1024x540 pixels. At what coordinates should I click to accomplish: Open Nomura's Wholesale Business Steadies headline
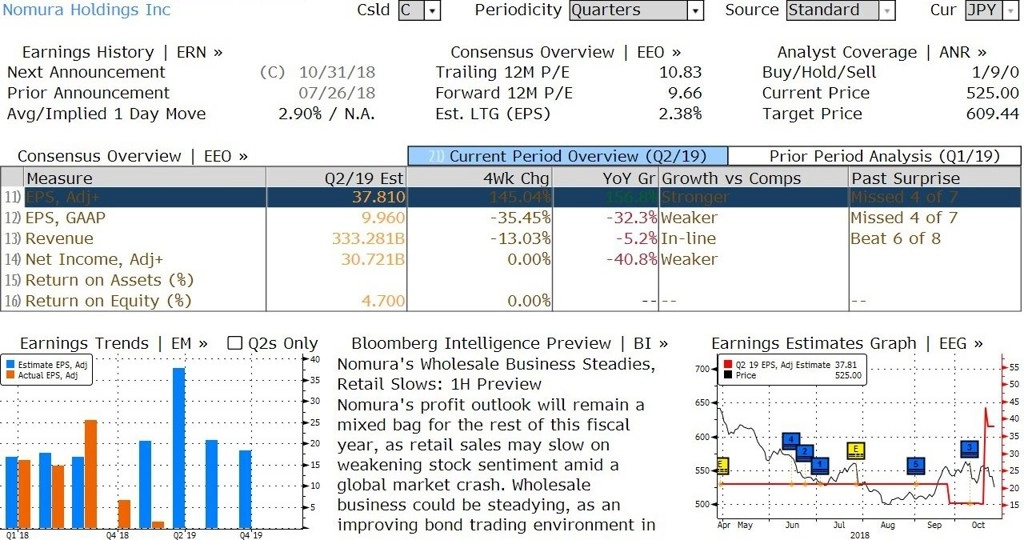click(496, 374)
